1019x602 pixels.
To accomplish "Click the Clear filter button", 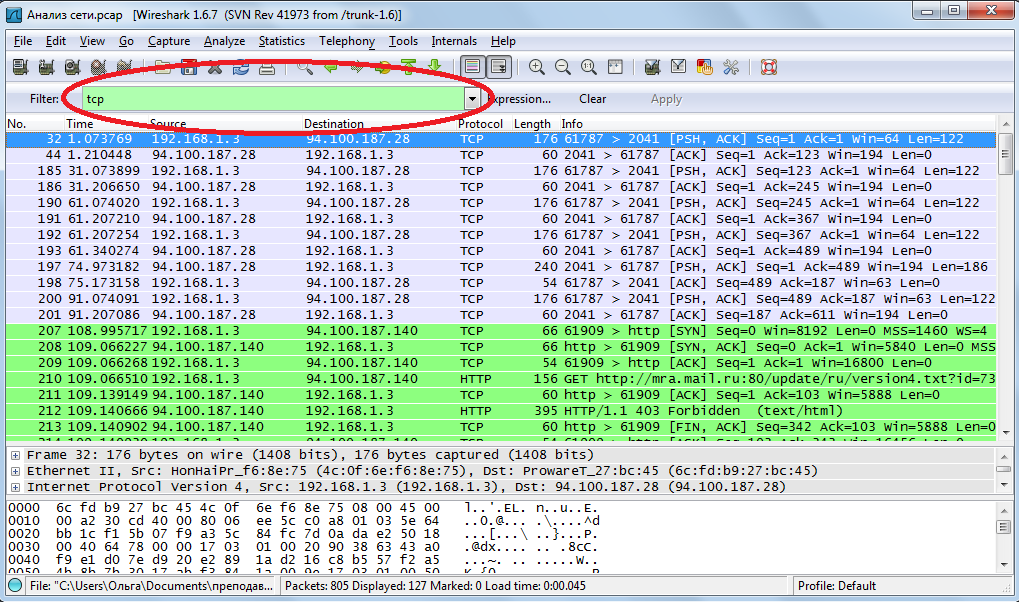I will [592, 99].
